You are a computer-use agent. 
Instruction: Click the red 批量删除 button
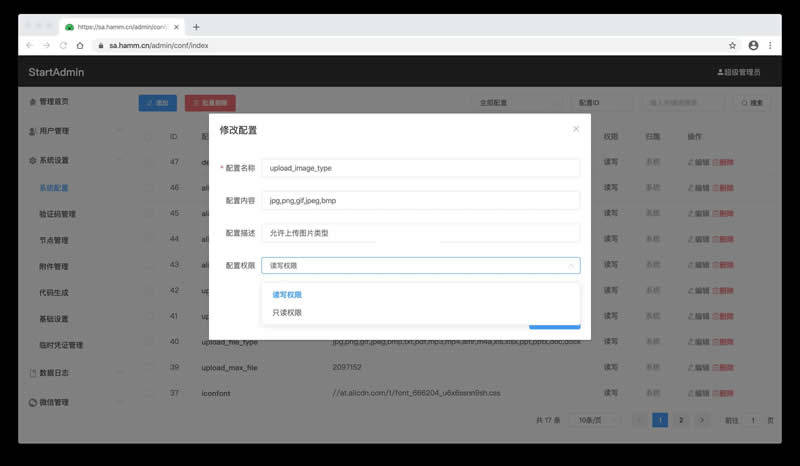[x=210, y=103]
